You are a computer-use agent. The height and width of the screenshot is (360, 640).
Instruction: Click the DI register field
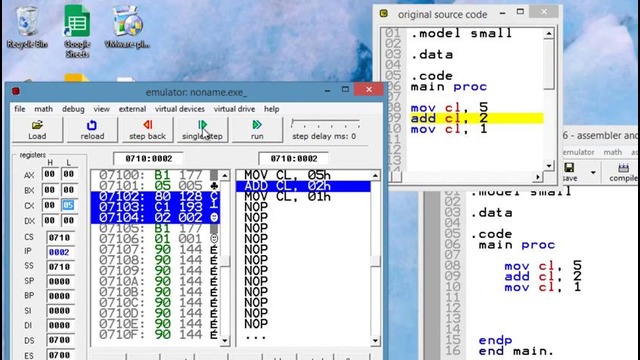[x=60, y=325]
